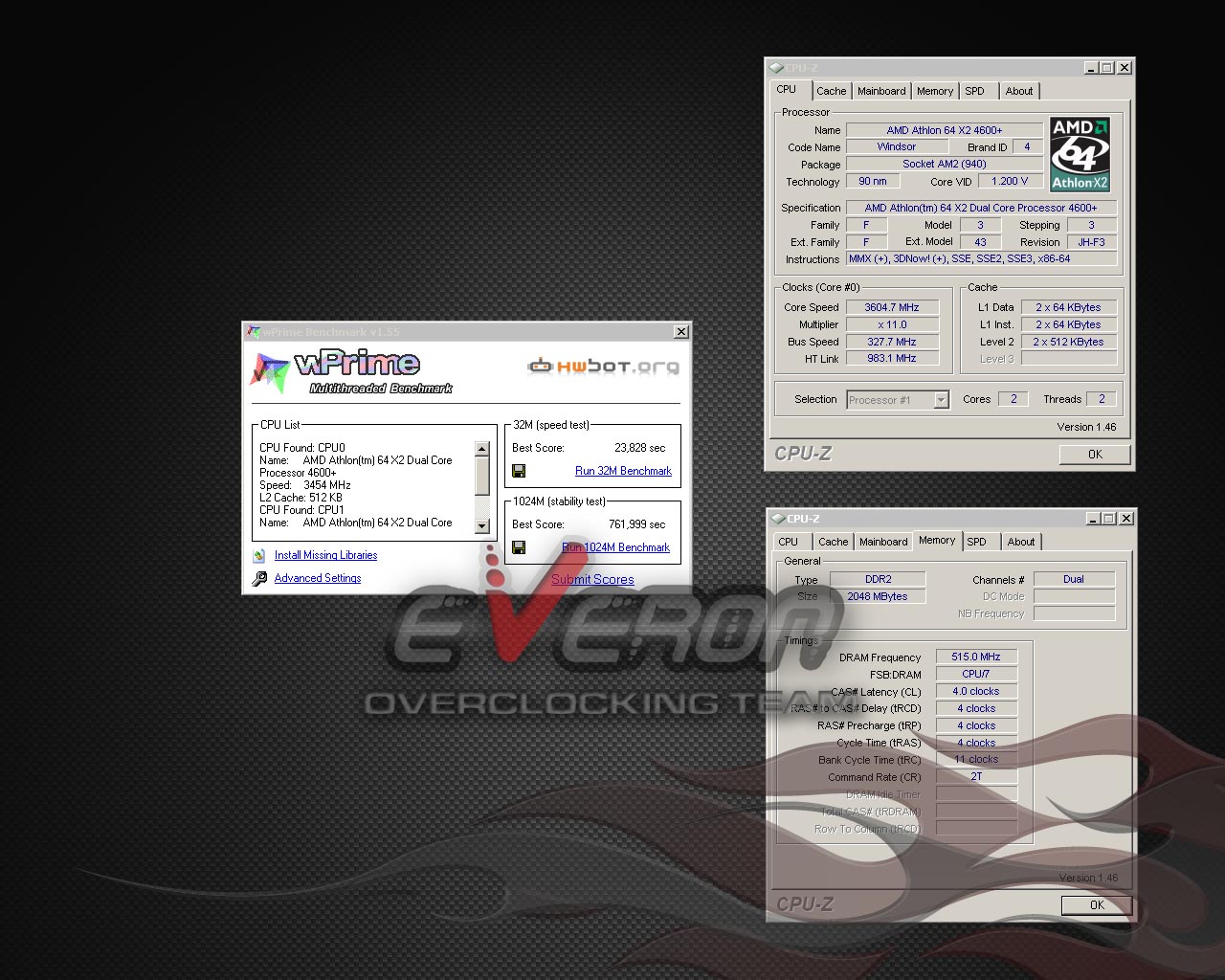Switch to Mainboard tab in upper CPU-Z
1225x980 pixels.
pyautogui.click(x=881, y=91)
